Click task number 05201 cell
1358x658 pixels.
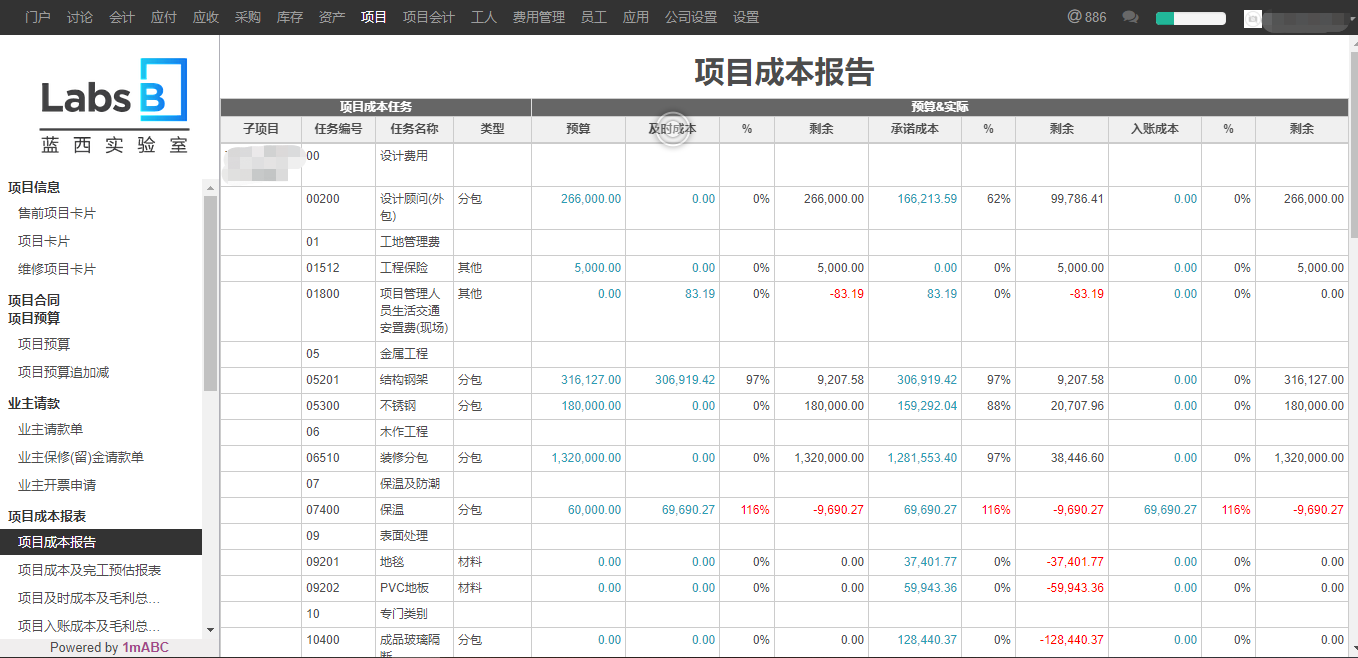338,380
